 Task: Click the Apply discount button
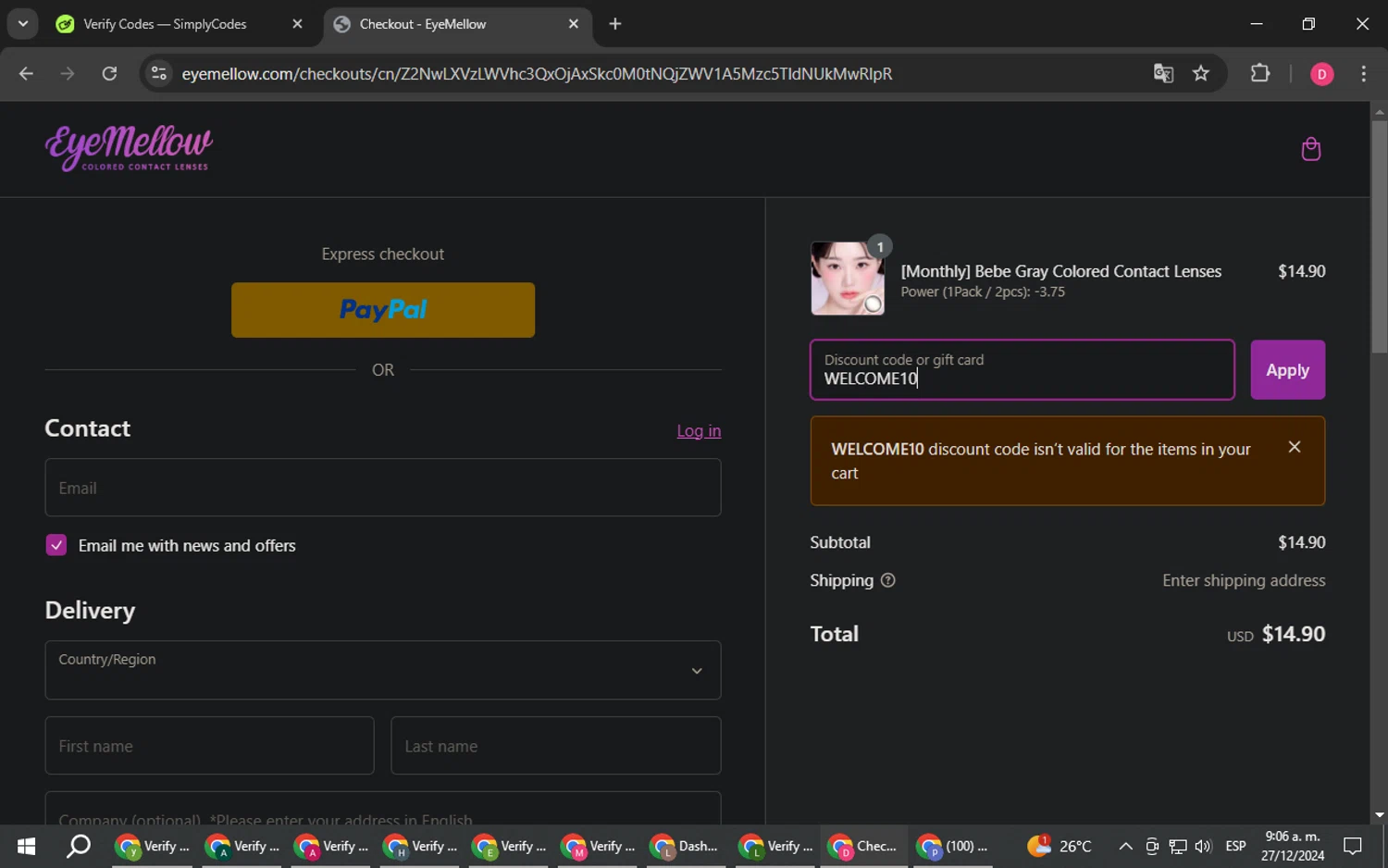1287,370
